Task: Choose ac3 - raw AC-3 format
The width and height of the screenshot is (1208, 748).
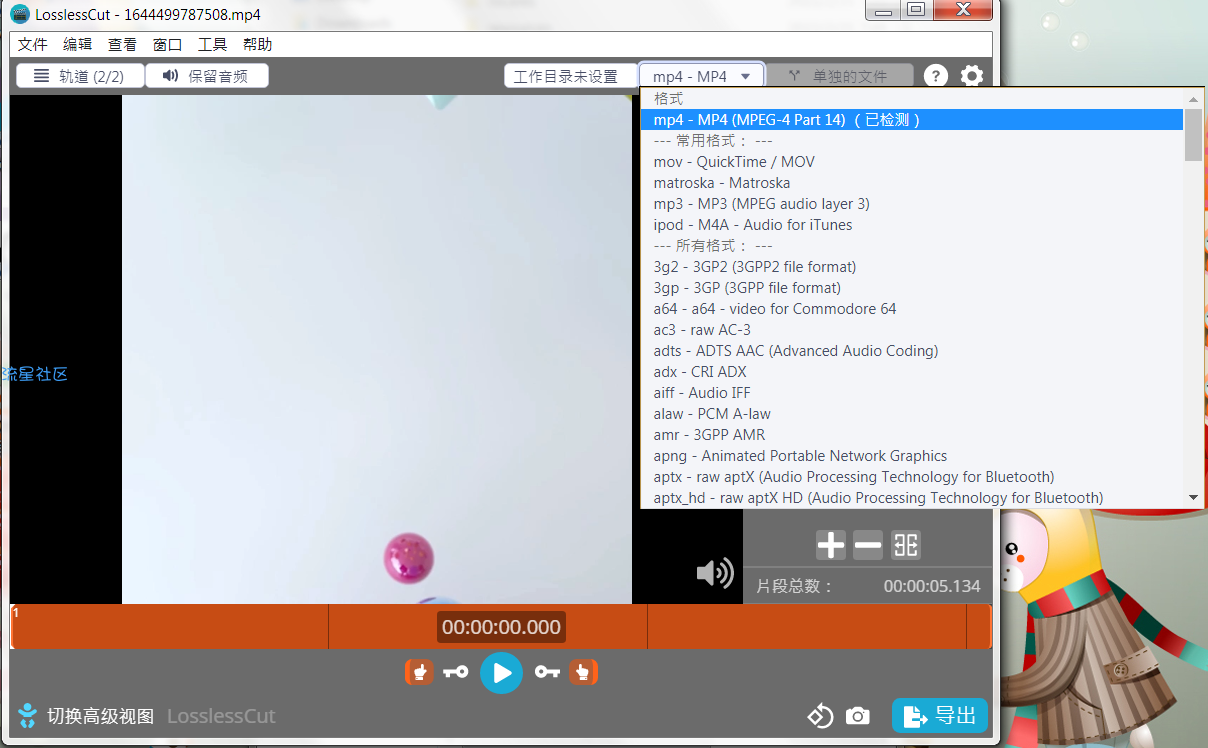Action: 912,330
